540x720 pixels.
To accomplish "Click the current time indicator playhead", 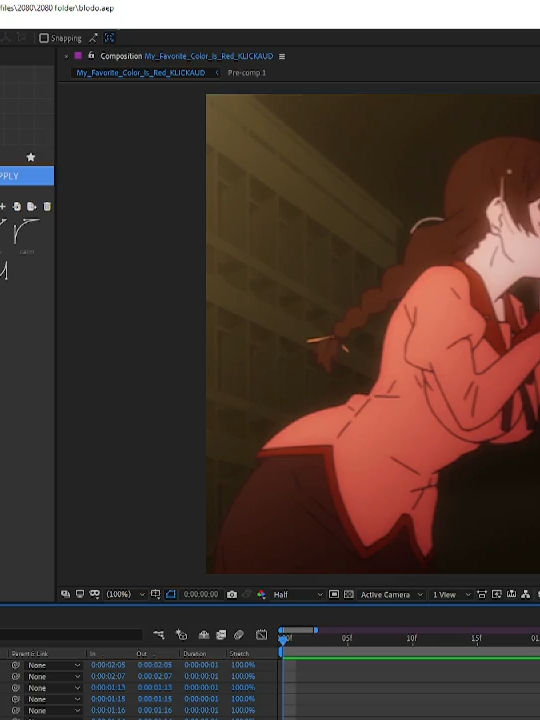I will coord(283,639).
